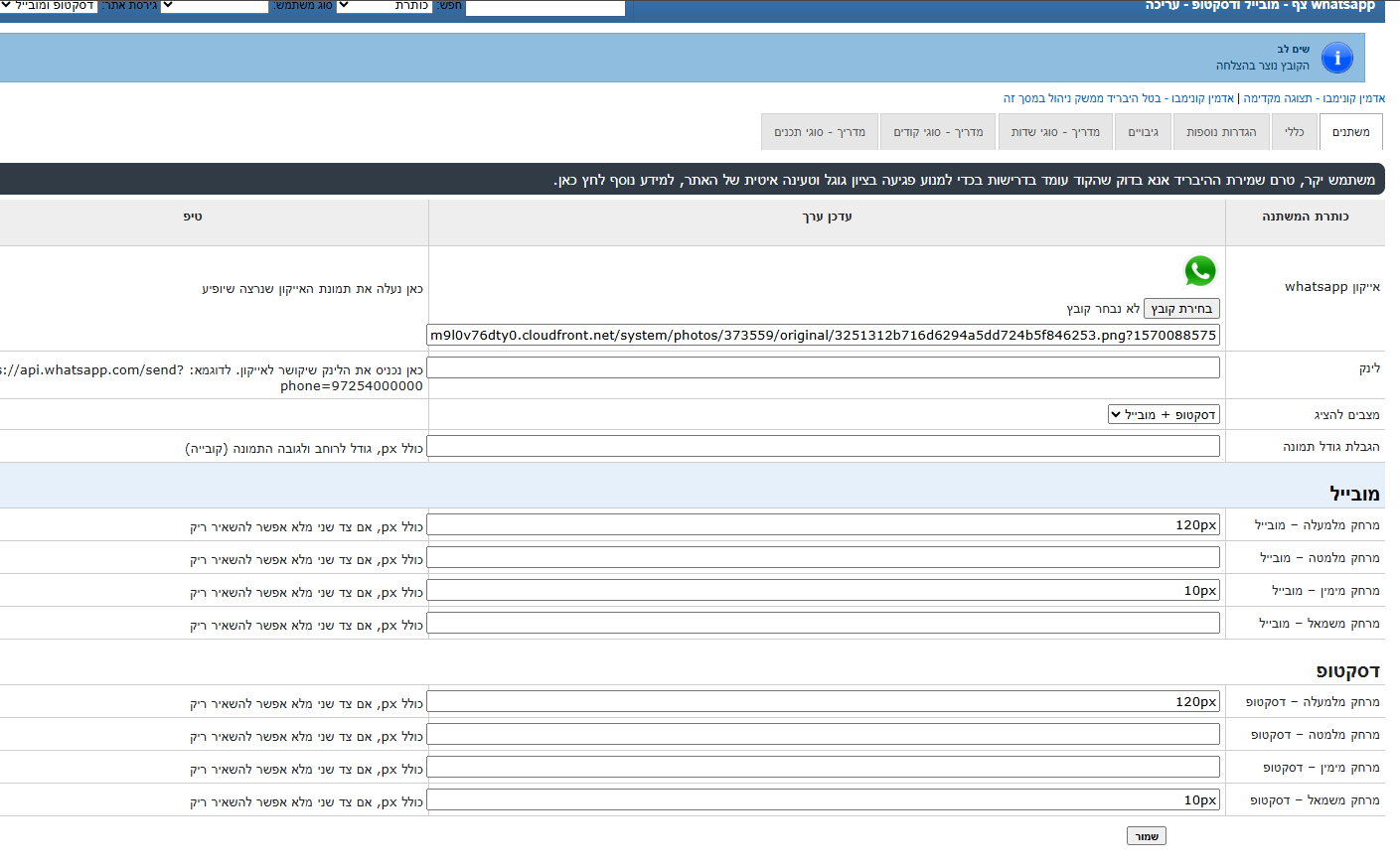The image size is (1400, 867).
Task: Open the גירסת אתר site version dropdown
Action: 50,6
